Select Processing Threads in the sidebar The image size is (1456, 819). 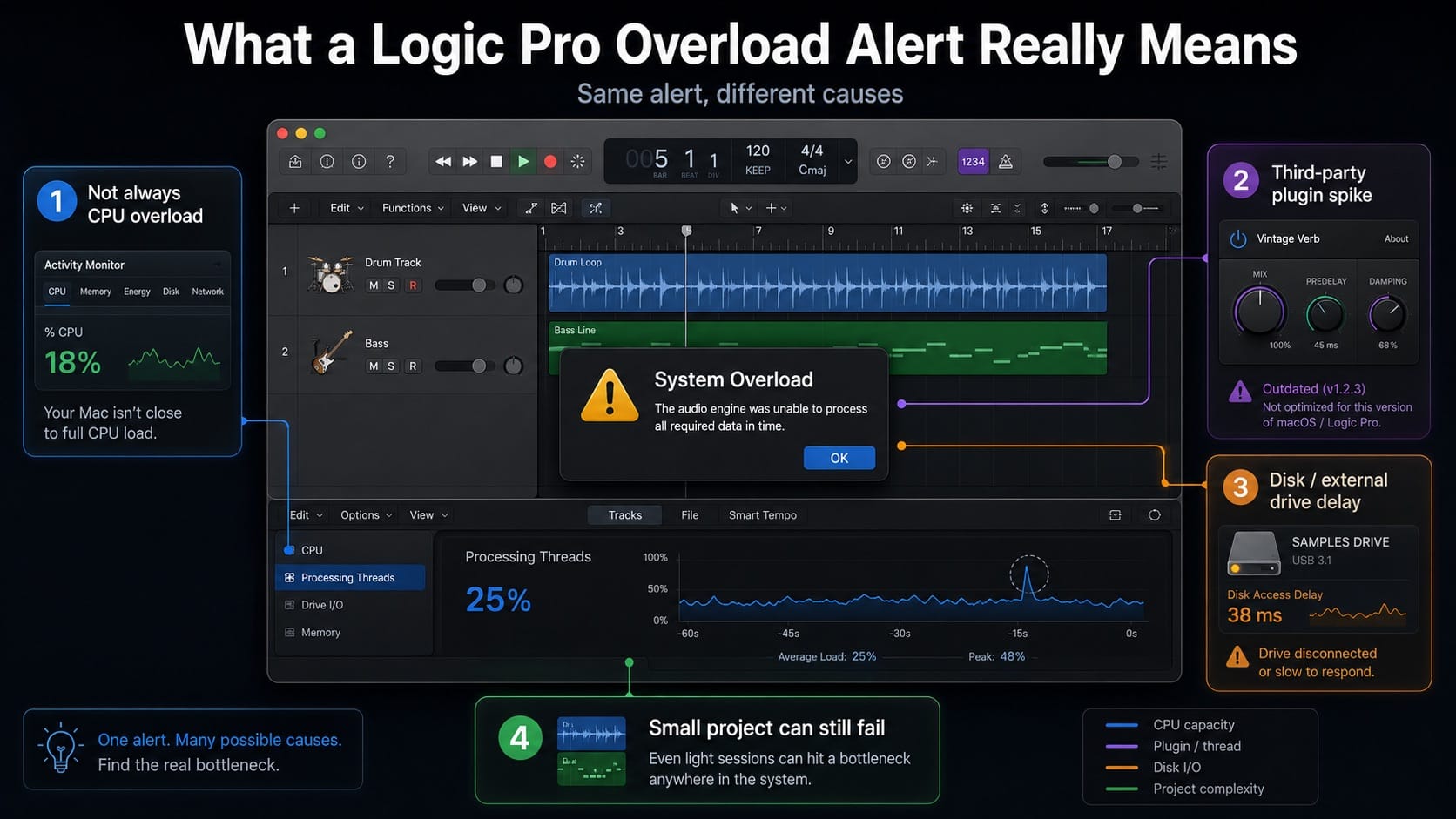(x=351, y=578)
